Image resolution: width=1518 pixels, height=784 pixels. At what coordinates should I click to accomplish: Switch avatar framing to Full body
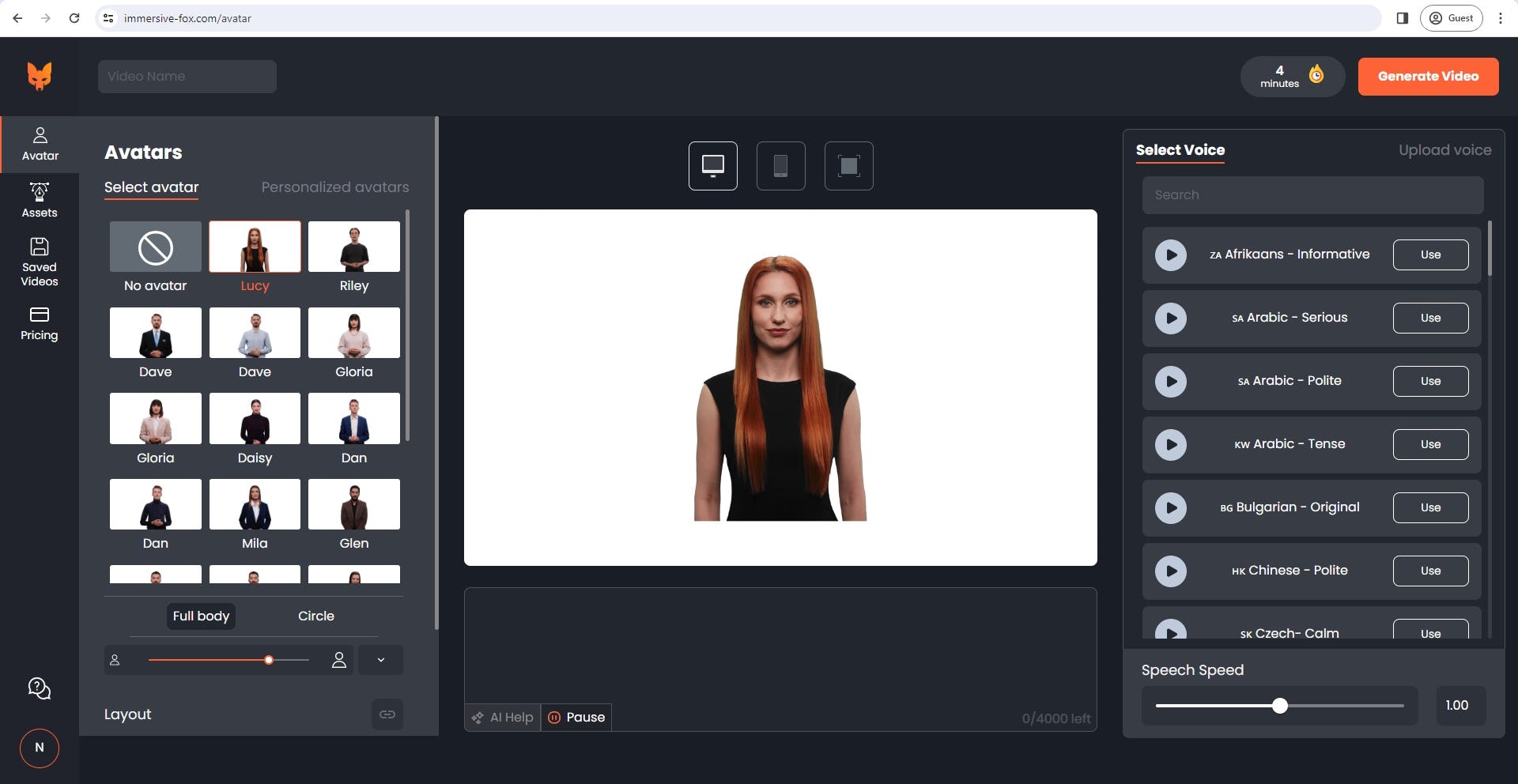pos(201,616)
